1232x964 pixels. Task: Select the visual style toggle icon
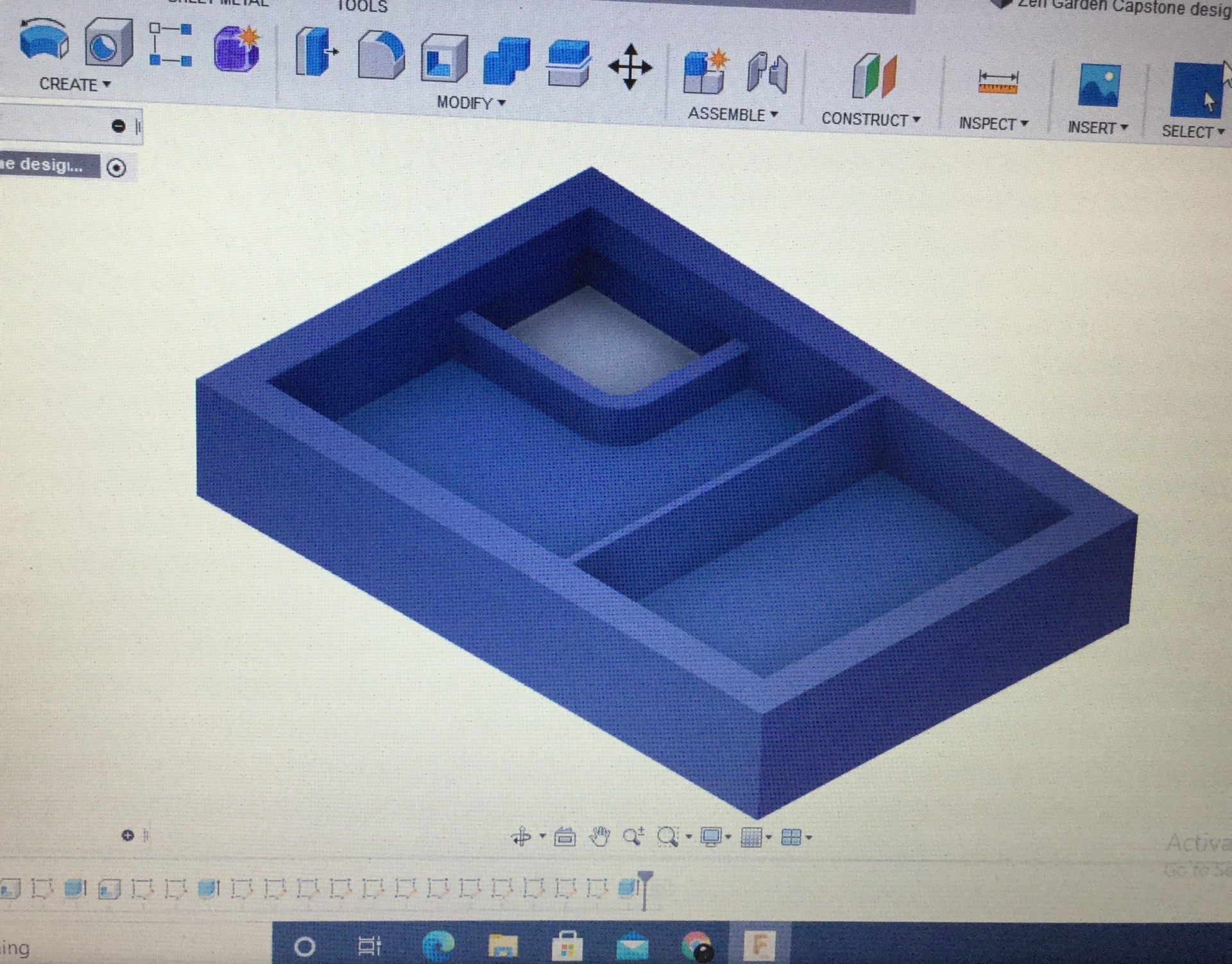click(717, 839)
